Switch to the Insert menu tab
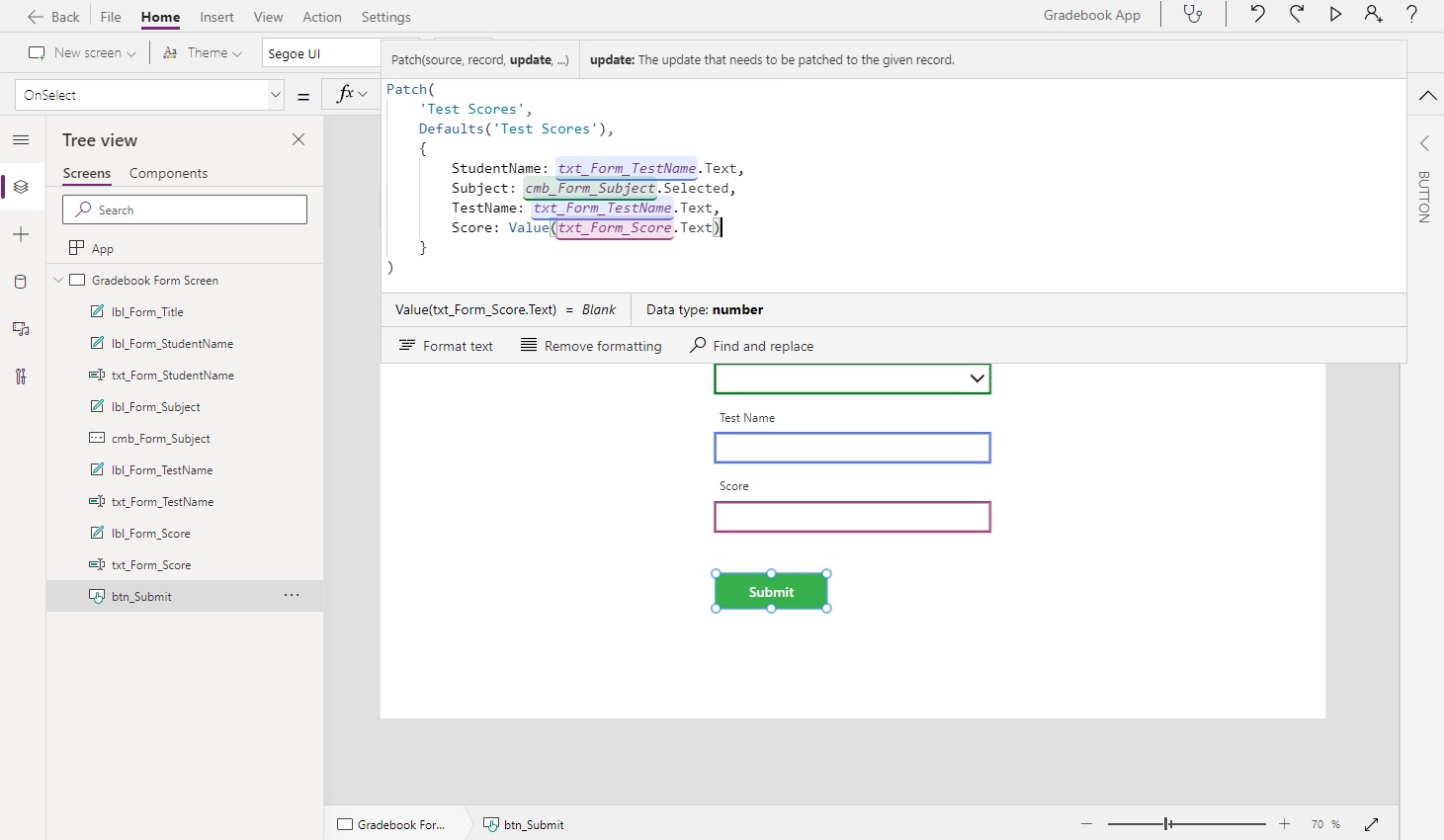 tap(217, 17)
